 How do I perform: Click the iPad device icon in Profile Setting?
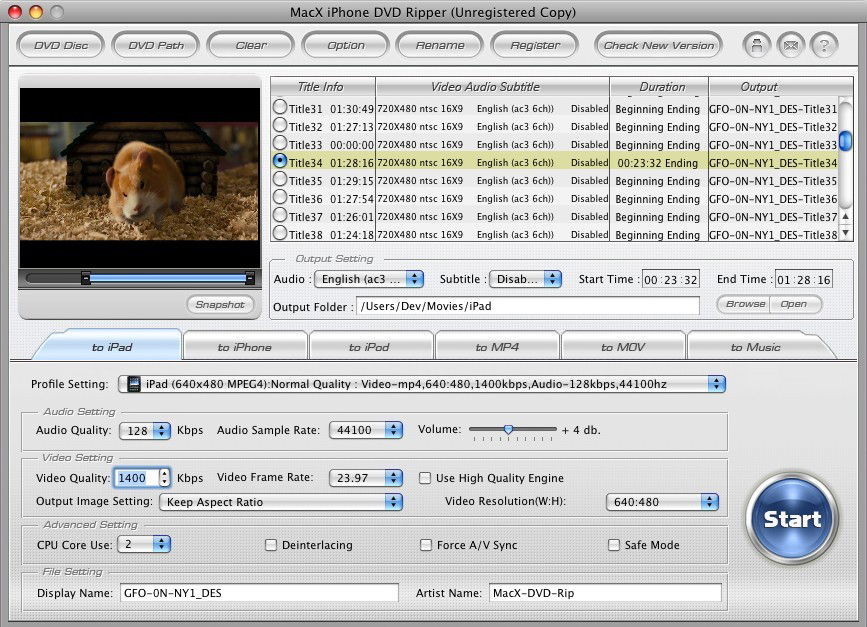pyautogui.click(x=134, y=384)
